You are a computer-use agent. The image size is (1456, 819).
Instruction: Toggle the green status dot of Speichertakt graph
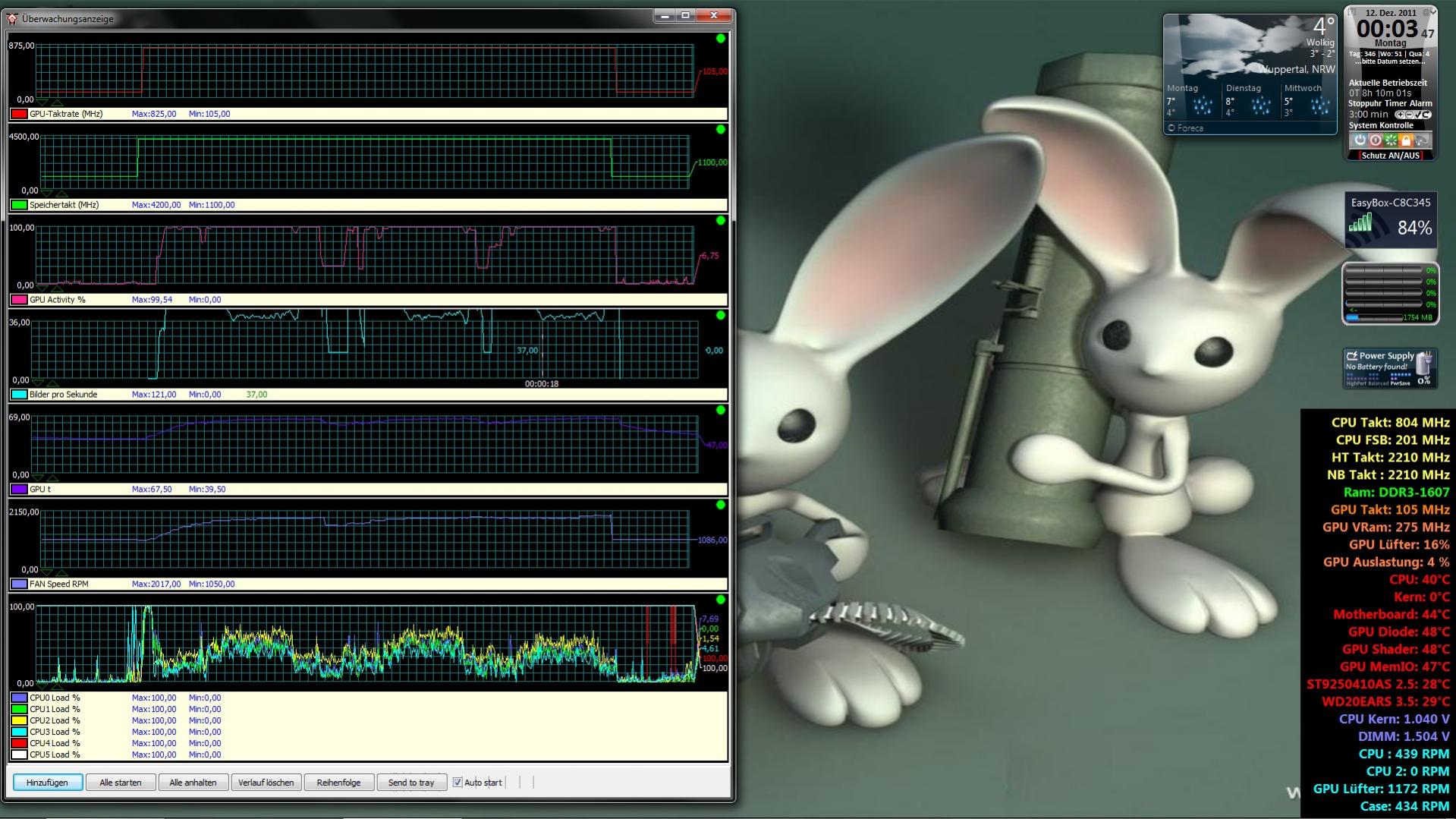click(720, 129)
